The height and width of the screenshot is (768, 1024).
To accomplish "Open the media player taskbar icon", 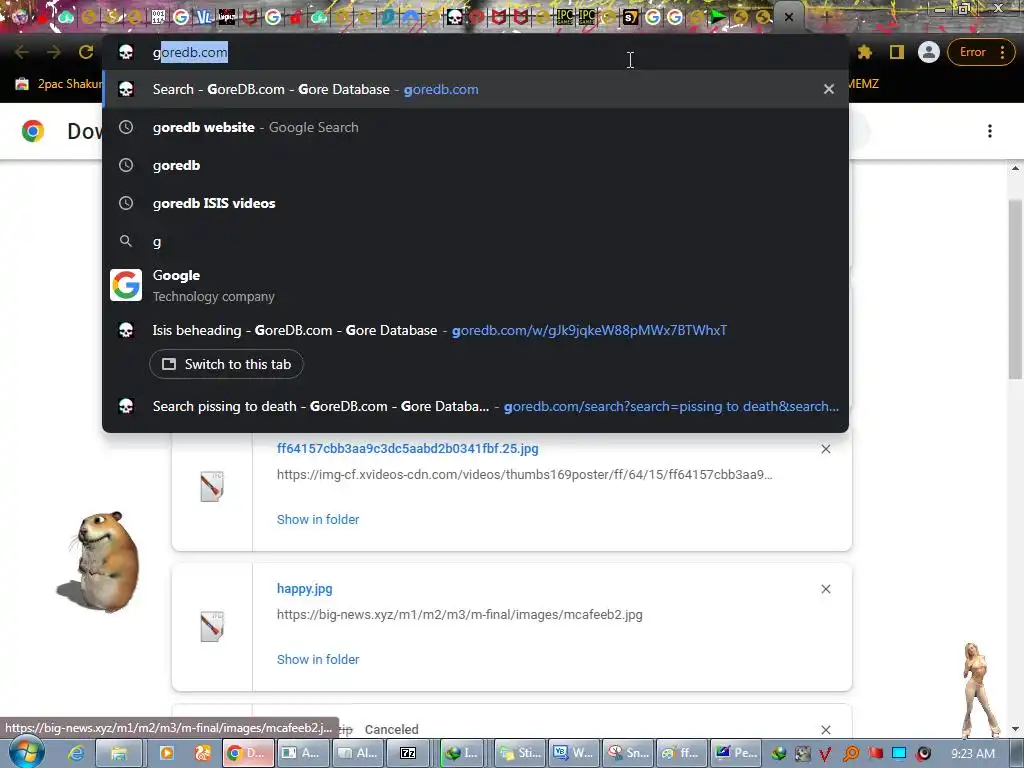I will pyautogui.click(x=166, y=753).
